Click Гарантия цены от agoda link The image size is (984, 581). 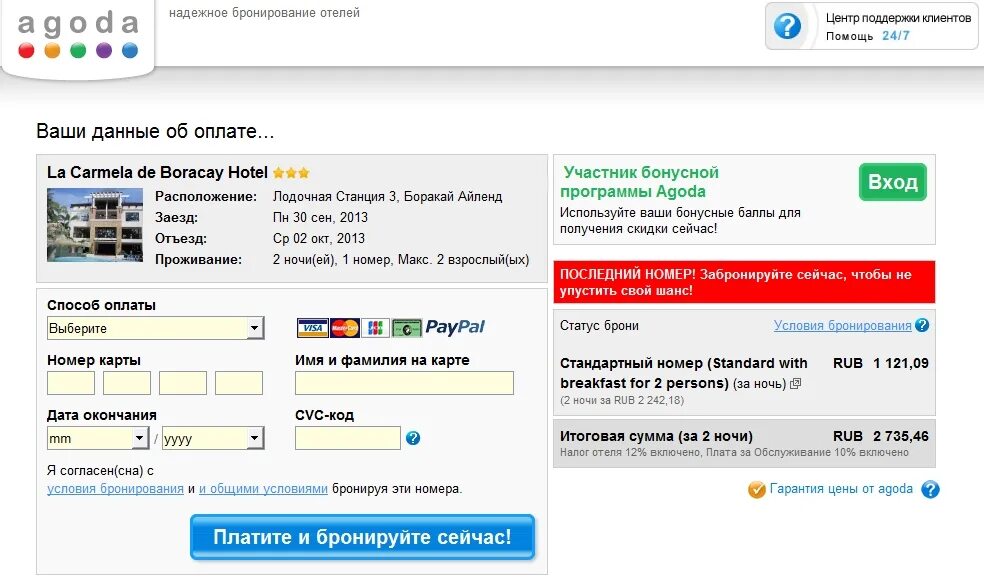[841, 489]
